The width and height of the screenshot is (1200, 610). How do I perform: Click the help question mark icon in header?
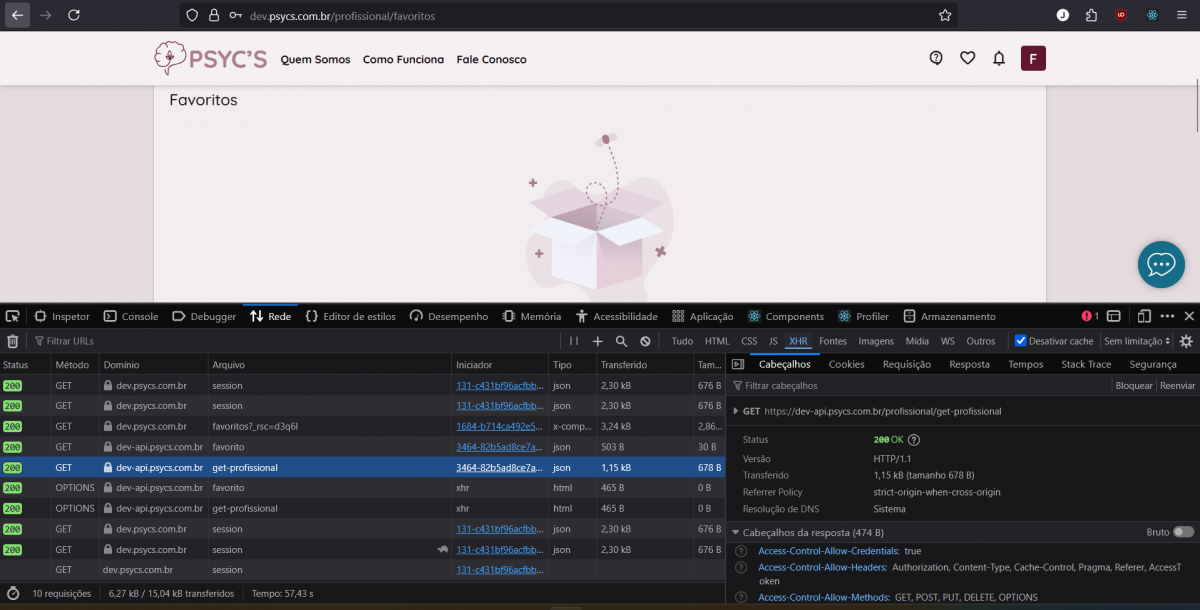coord(936,58)
